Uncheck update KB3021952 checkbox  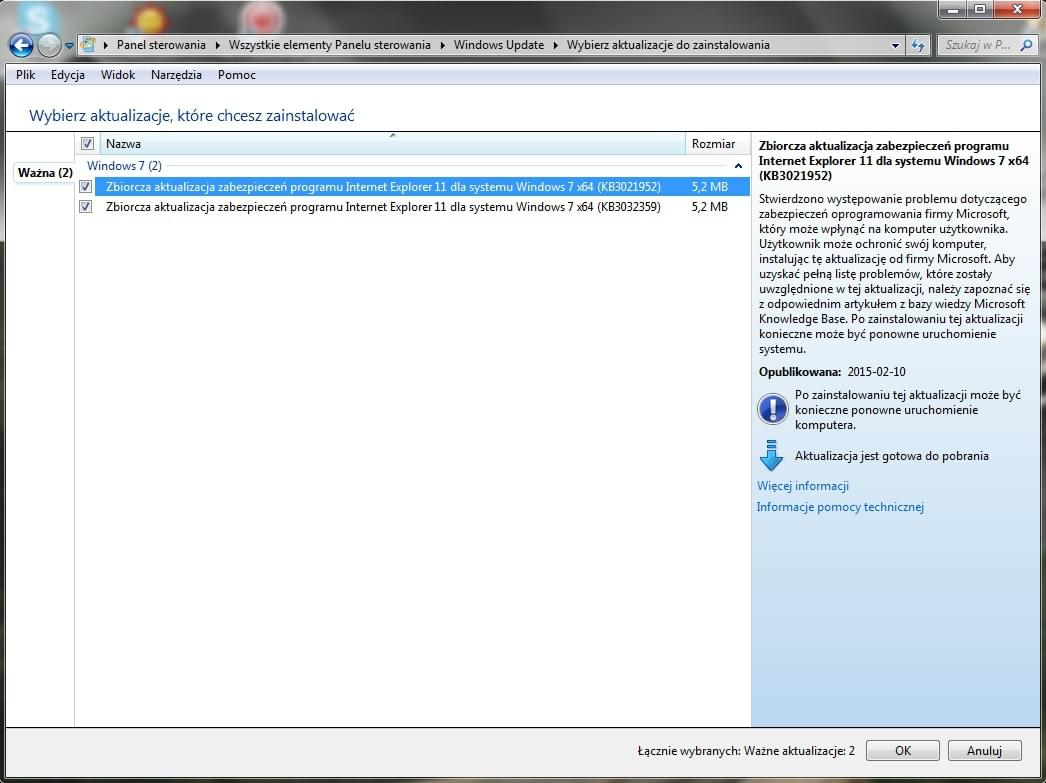coord(85,187)
